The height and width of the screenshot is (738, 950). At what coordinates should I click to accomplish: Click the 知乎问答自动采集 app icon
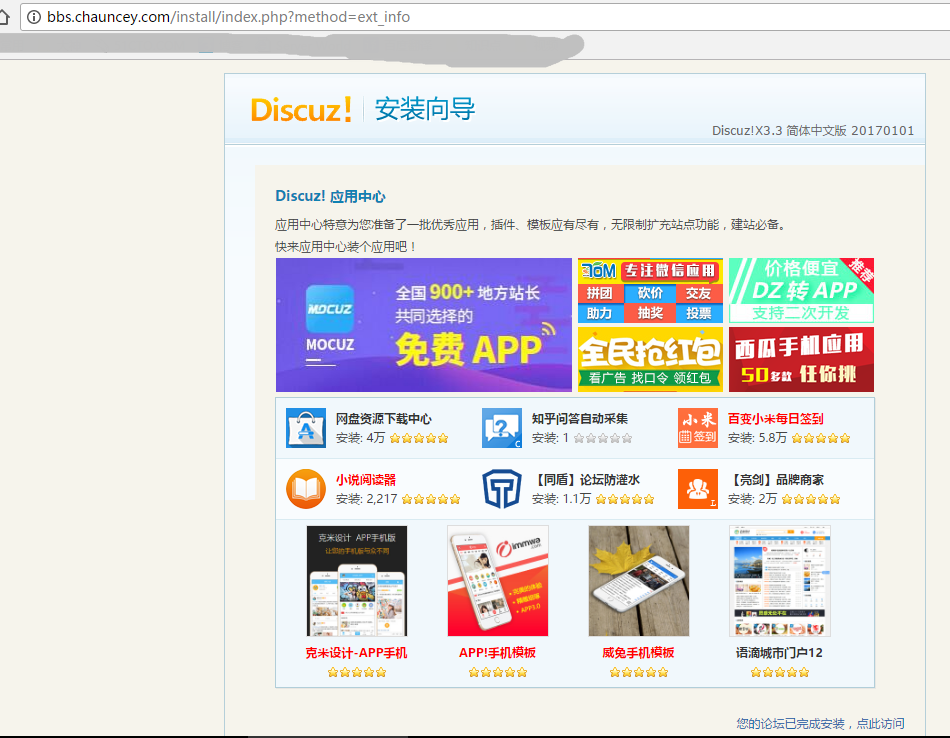click(x=502, y=428)
